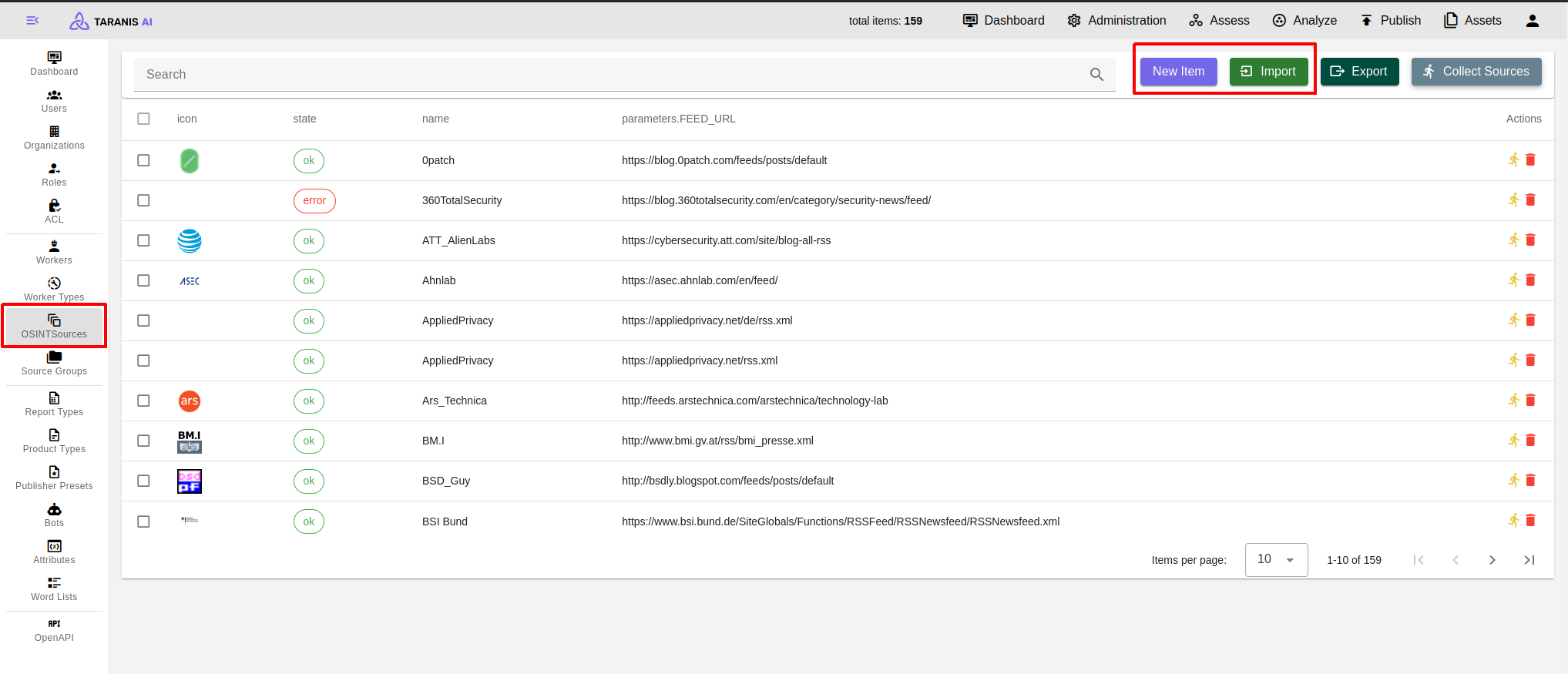The width and height of the screenshot is (1568, 674).
Task: Select the BM.I row checkbox
Action: 143,441
